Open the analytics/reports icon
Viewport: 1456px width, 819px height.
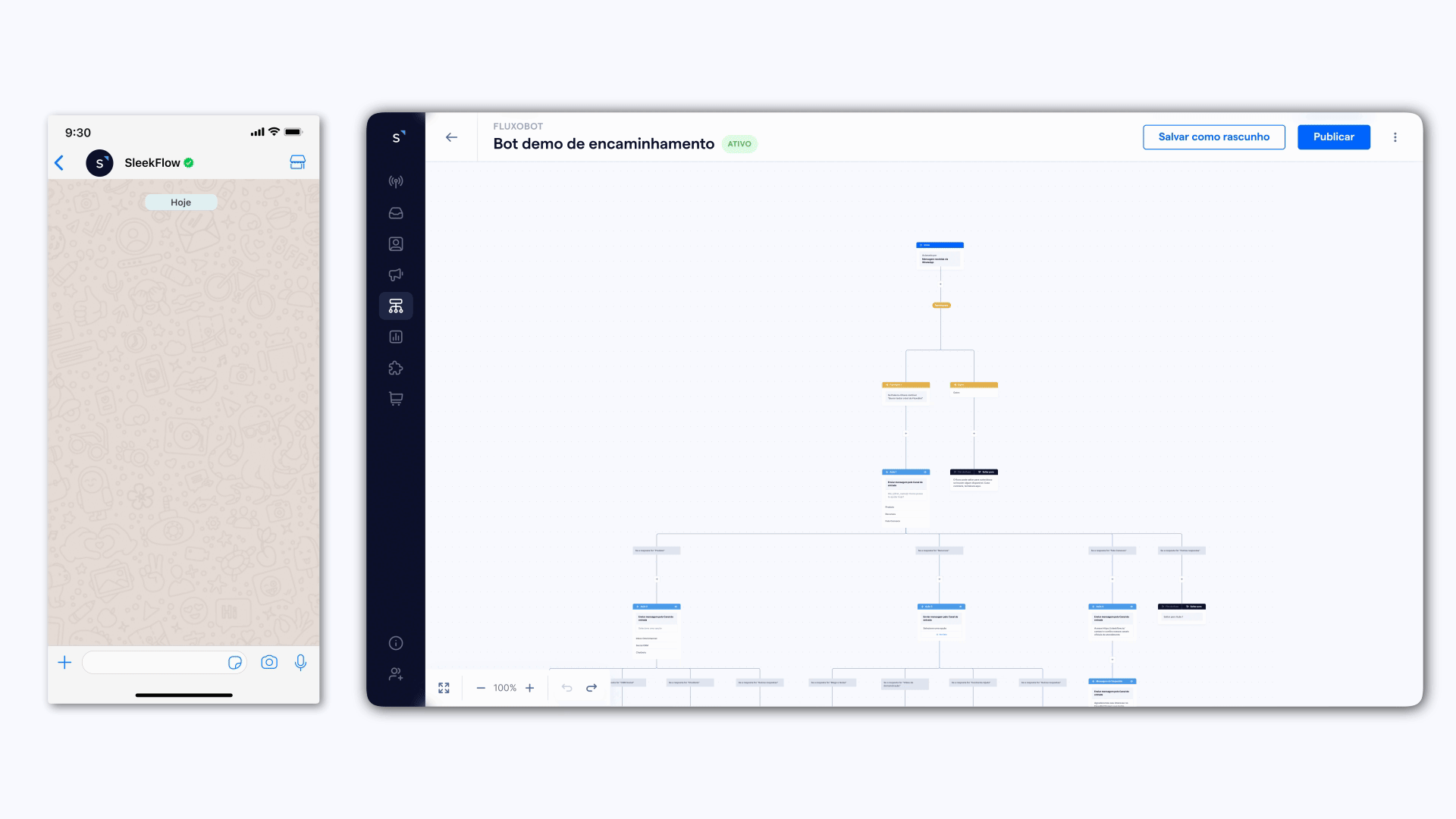pos(397,337)
